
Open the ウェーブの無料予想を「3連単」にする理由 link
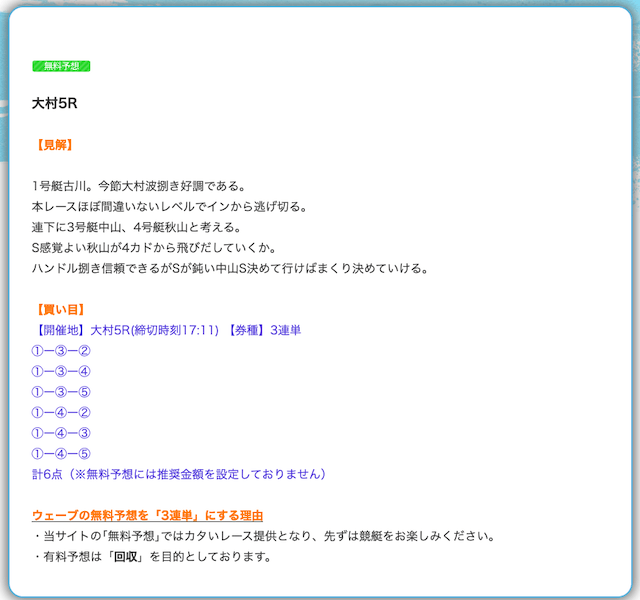tap(147, 516)
